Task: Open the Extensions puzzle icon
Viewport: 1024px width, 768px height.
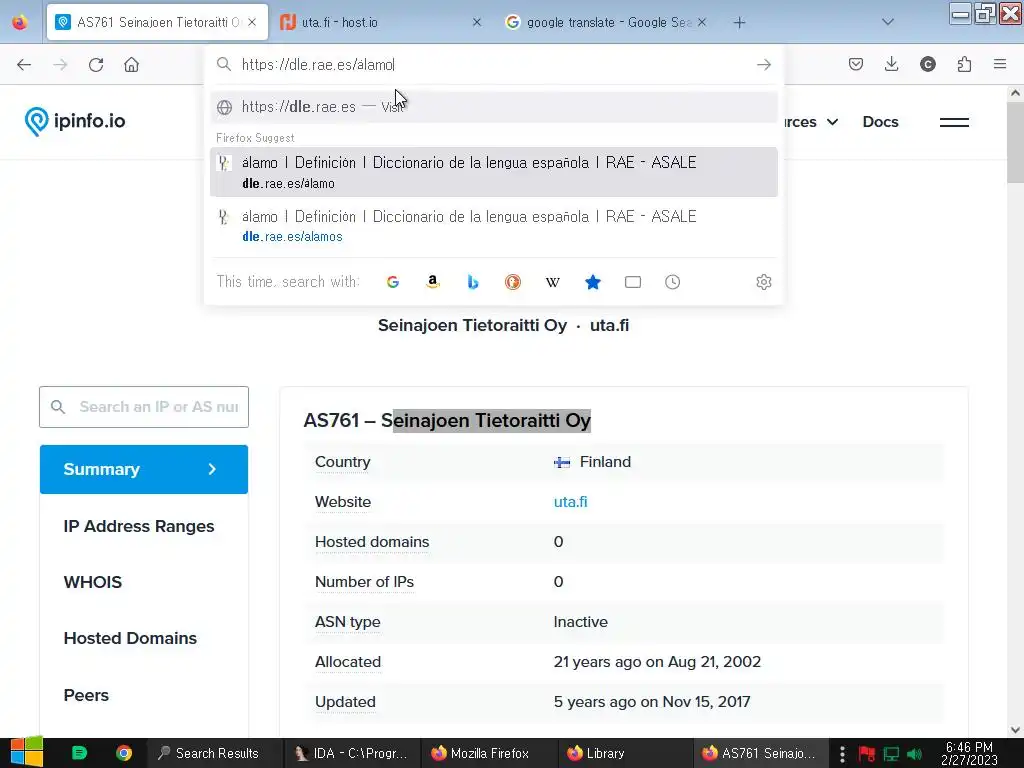Action: tap(964, 64)
